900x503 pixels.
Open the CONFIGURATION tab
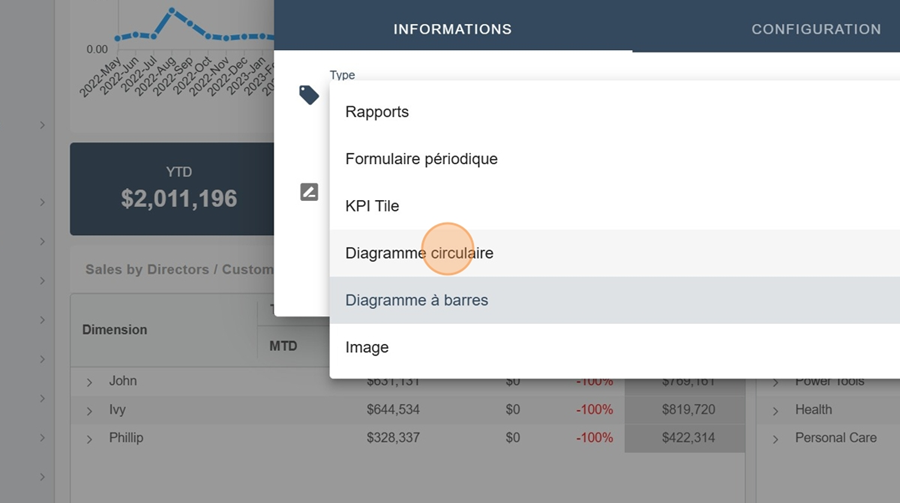(x=816, y=29)
